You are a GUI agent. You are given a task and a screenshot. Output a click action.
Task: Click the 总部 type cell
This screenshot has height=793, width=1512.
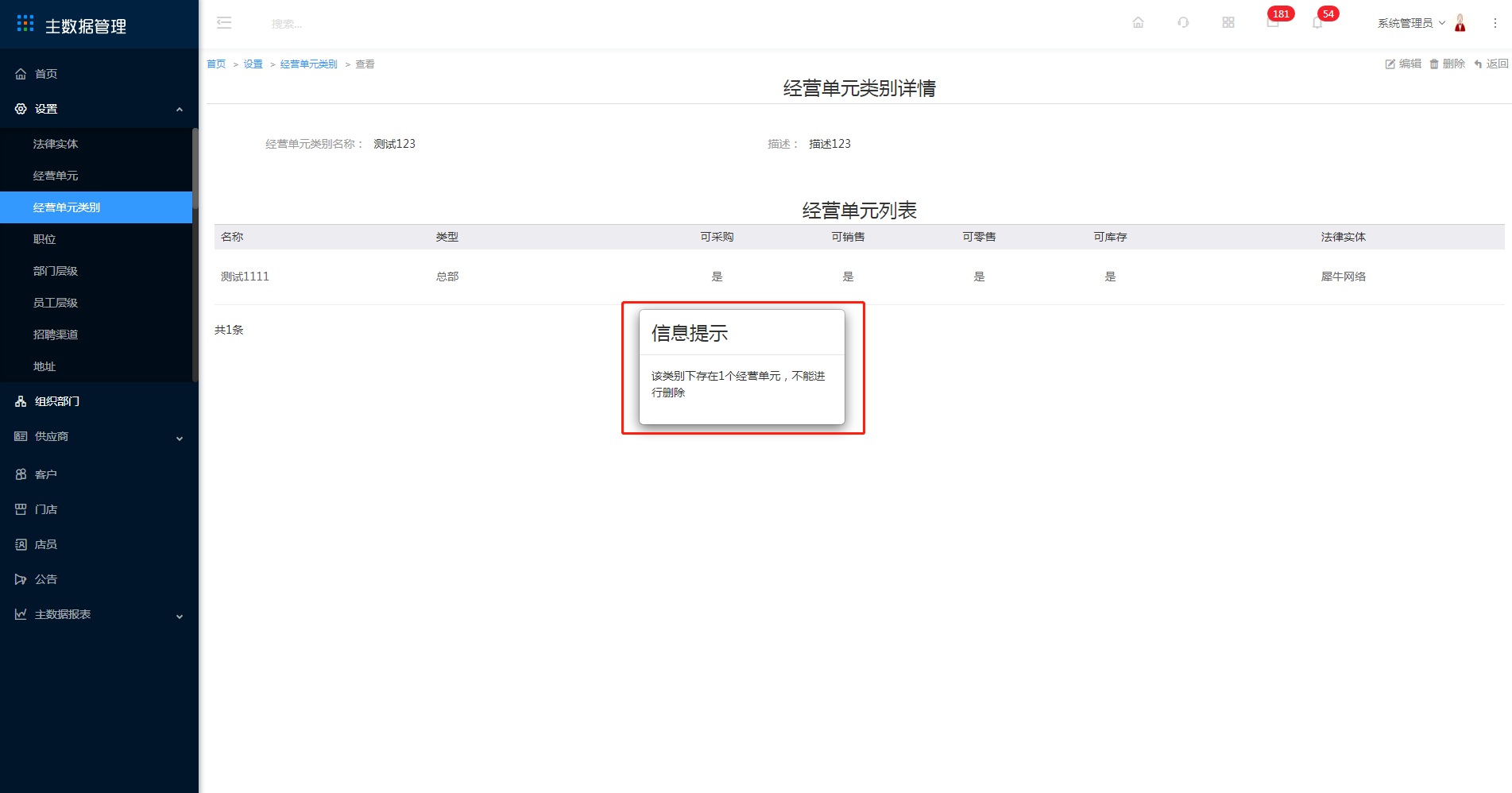click(447, 277)
